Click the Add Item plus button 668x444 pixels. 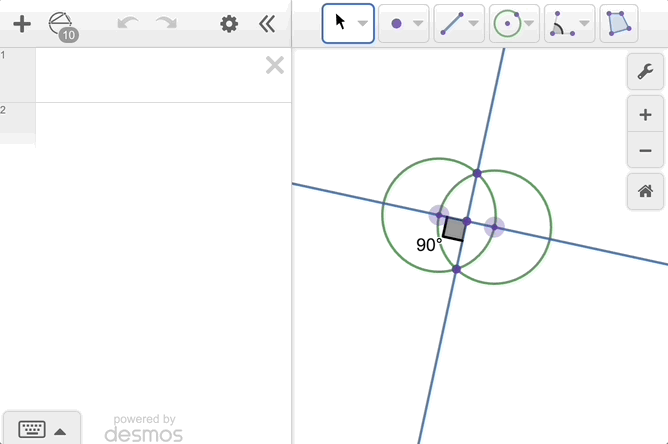coord(21,24)
